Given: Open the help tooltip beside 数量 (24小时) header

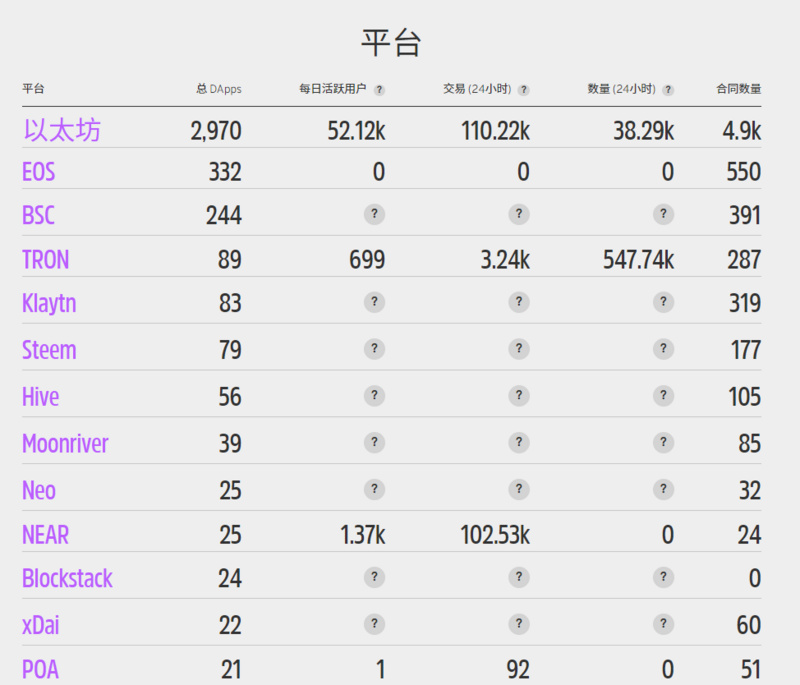Looking at the screenshot, I should pyautogui.click(x=666, y=89).
